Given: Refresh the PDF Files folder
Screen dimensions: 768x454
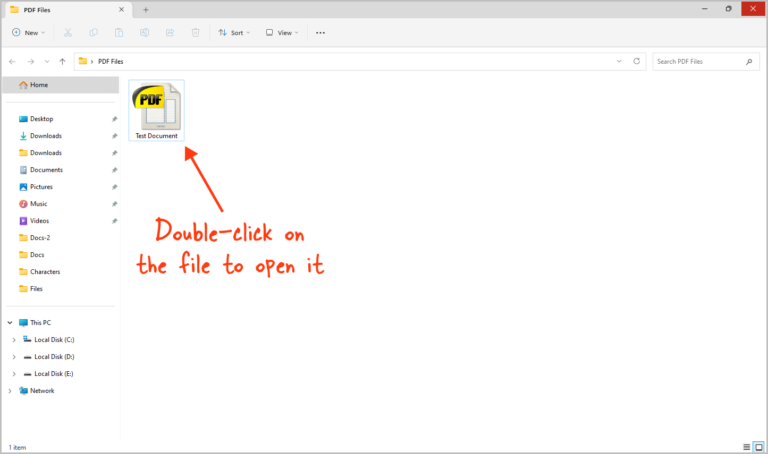Looking at the screenshot, I should point(636,61).
